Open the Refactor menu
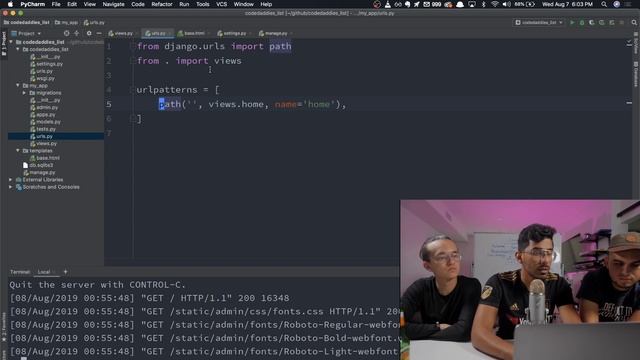The width and height of the screenshot is (640, 360). click(x=162, y=4)
